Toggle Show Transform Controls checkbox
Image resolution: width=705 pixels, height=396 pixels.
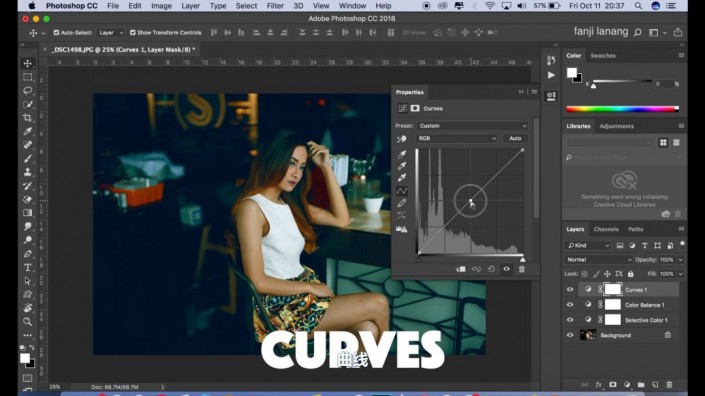(x=133, y=32)
